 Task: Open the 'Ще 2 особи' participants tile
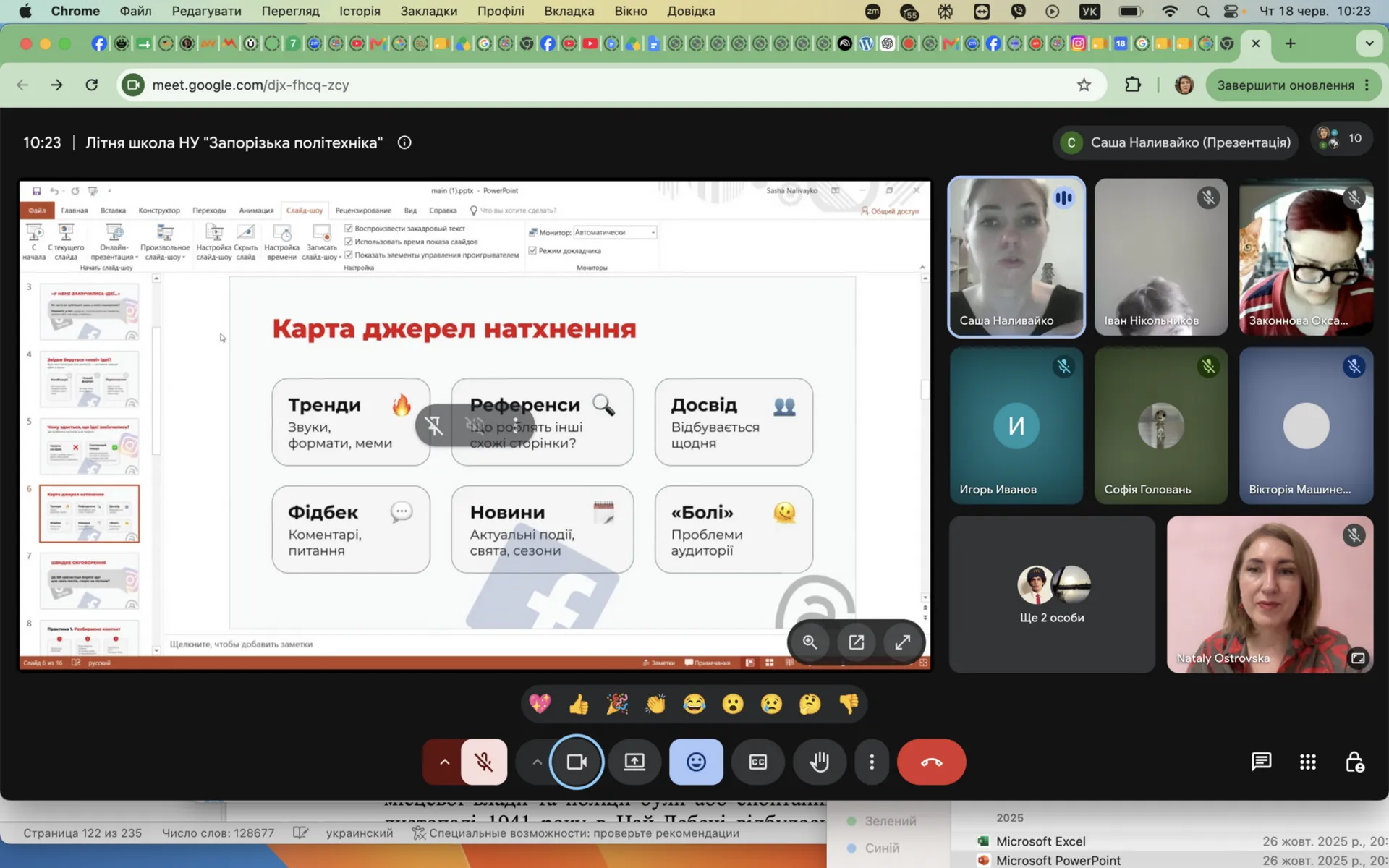[1052, 595]
